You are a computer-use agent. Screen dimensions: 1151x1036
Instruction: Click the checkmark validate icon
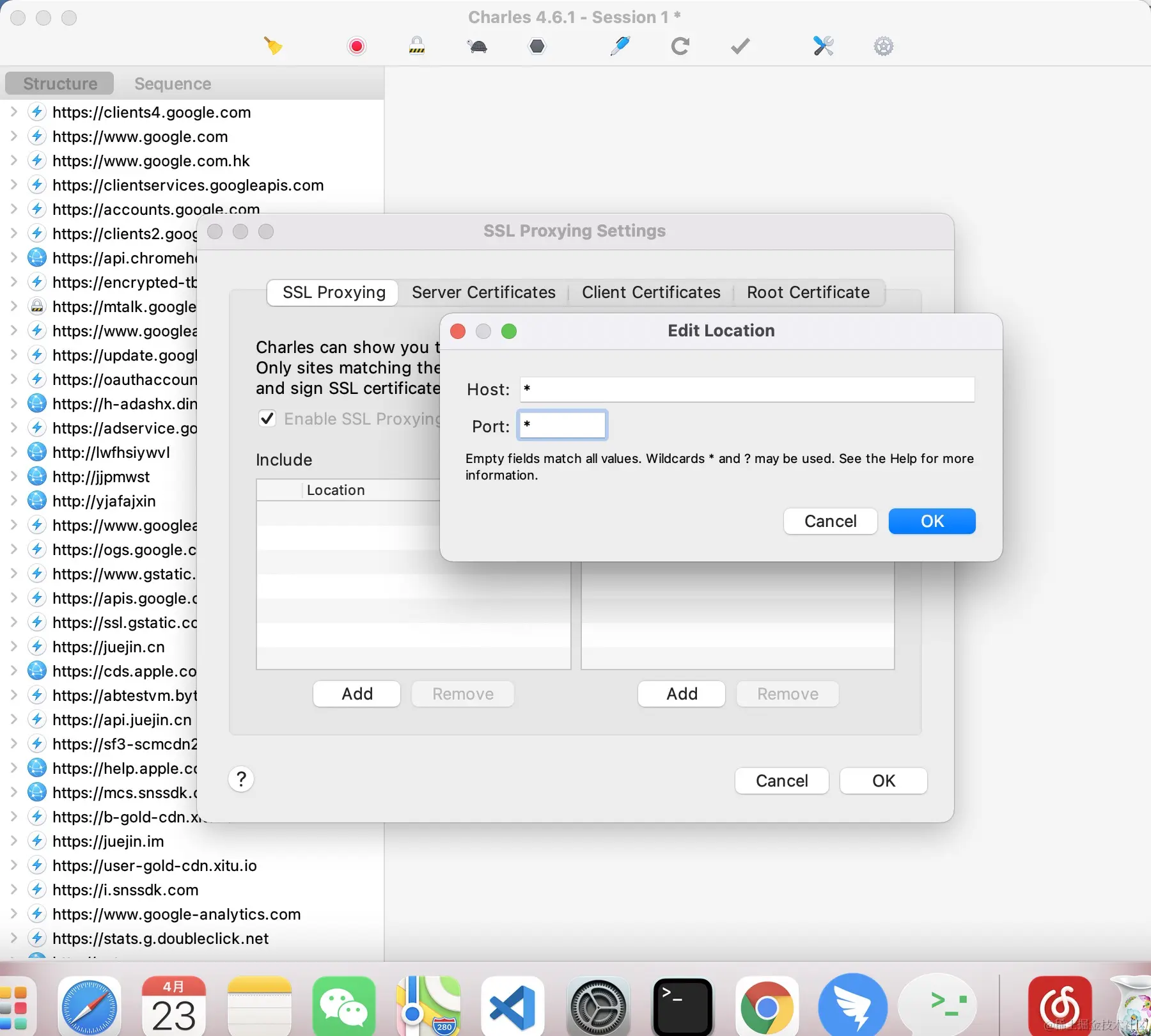[740, 46]
